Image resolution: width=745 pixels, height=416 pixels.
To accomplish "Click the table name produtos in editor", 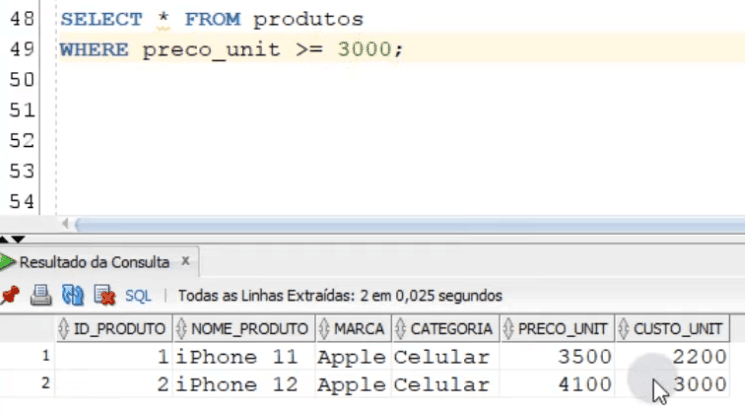I will 308,19.
